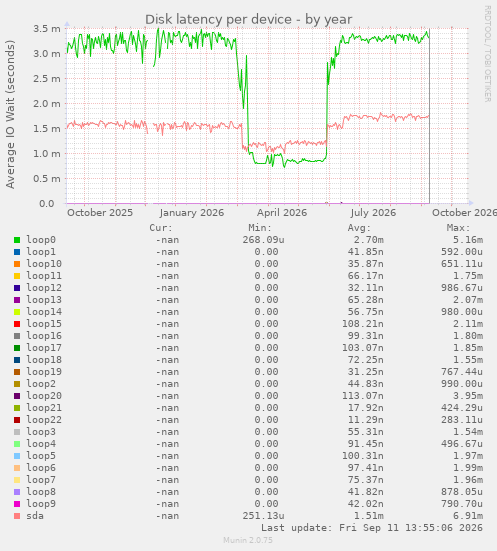This screenshot has width=497, height=551.
Task: Click the sda min value 251.13u
Action: (263, 516)
